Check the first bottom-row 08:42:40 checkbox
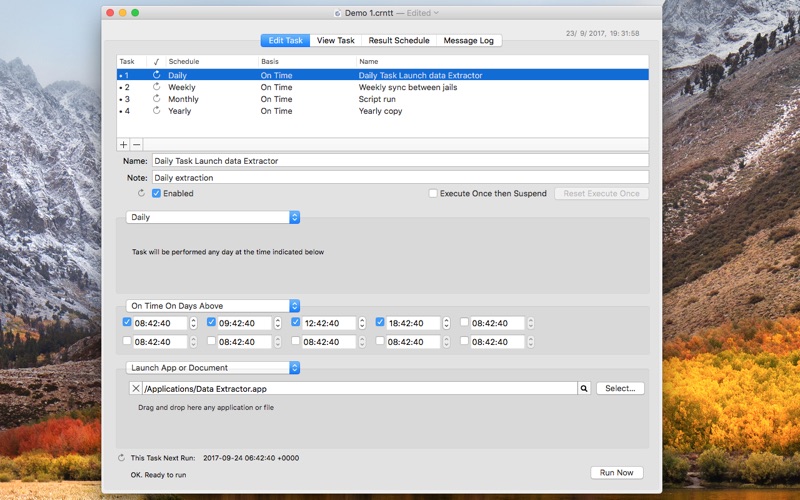The image size is (800, 500). coord(127,340)
